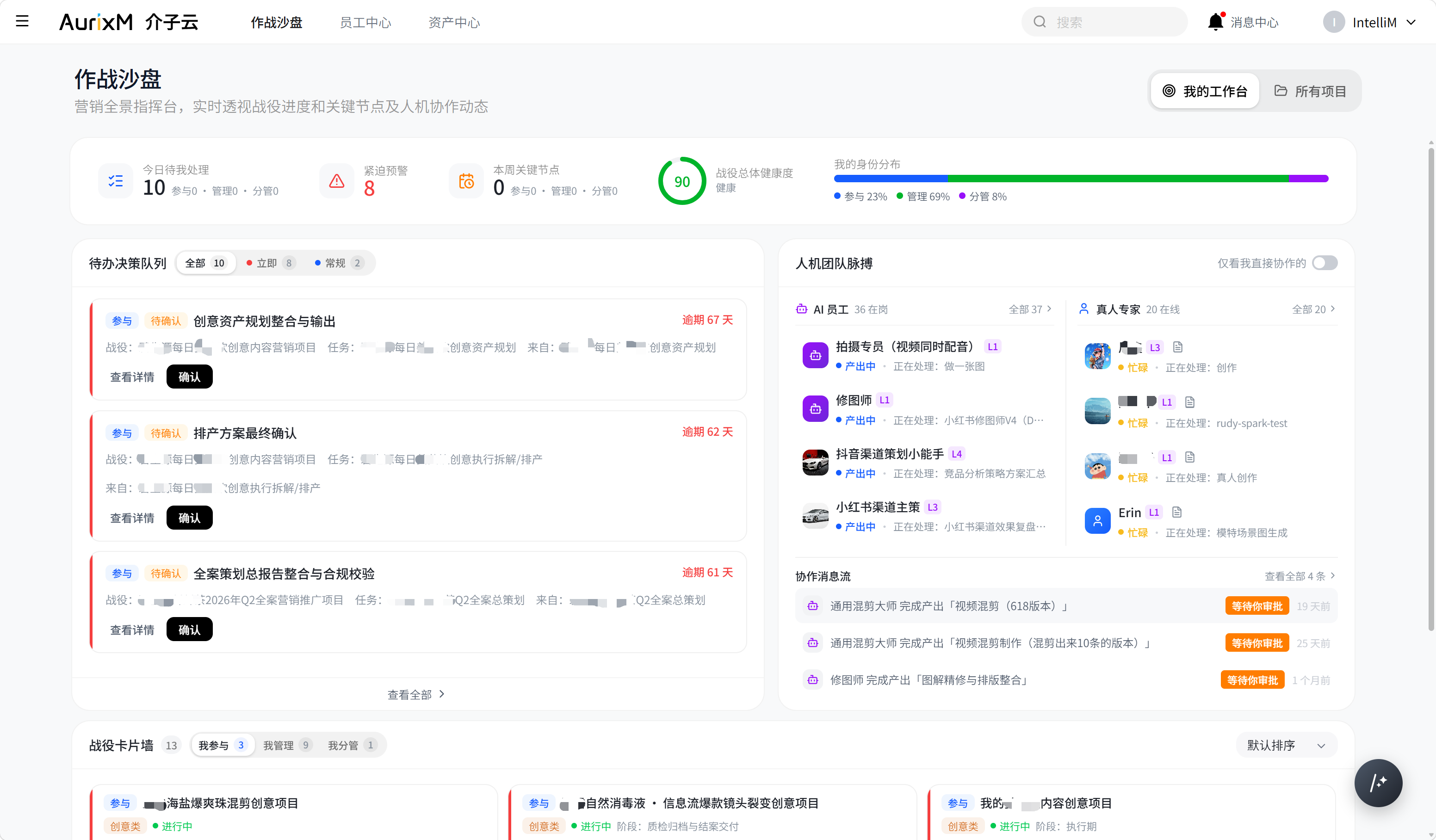Screen dimensions: 1436x840
Task: Confirm 排产方案最终确认 task
Action: click(189, 518)
